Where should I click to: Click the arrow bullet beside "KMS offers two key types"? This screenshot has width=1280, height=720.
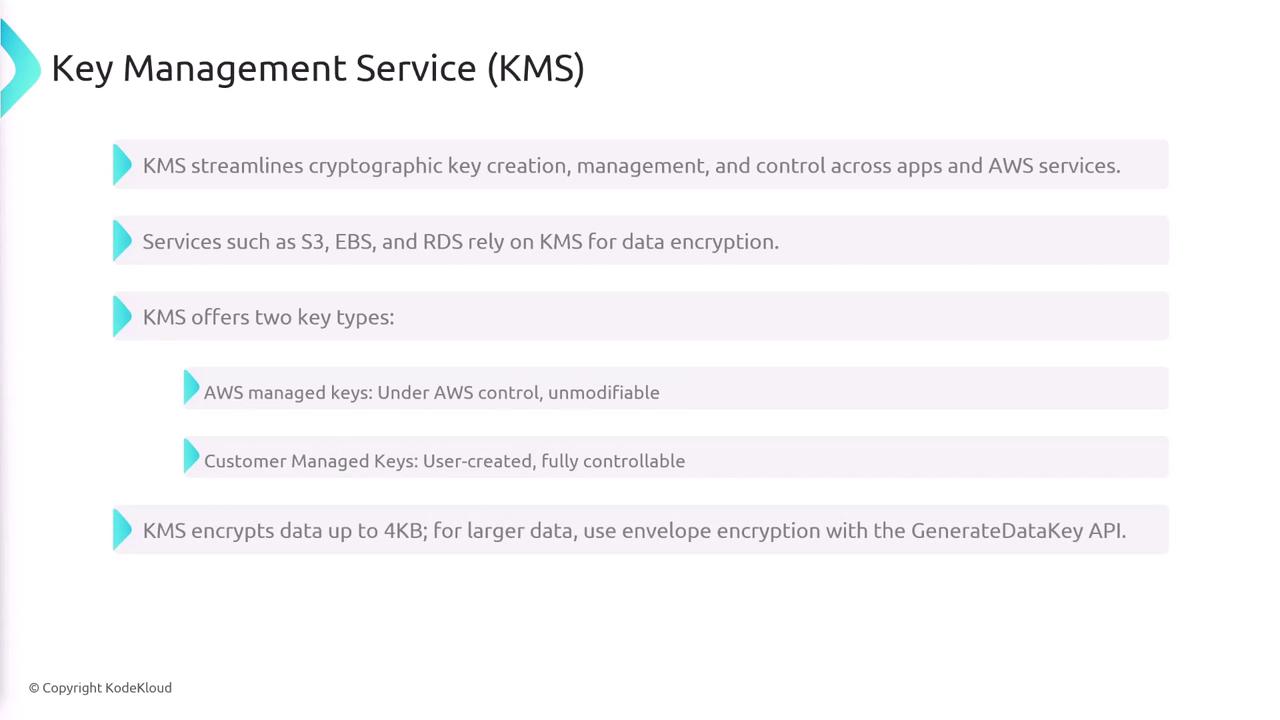tap(122, 317)
